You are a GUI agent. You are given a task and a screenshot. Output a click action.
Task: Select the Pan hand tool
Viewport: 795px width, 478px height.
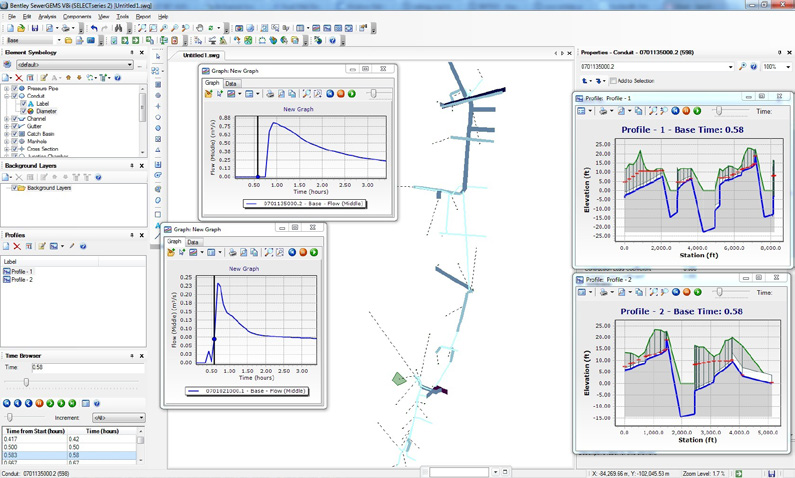click(199, 28)
